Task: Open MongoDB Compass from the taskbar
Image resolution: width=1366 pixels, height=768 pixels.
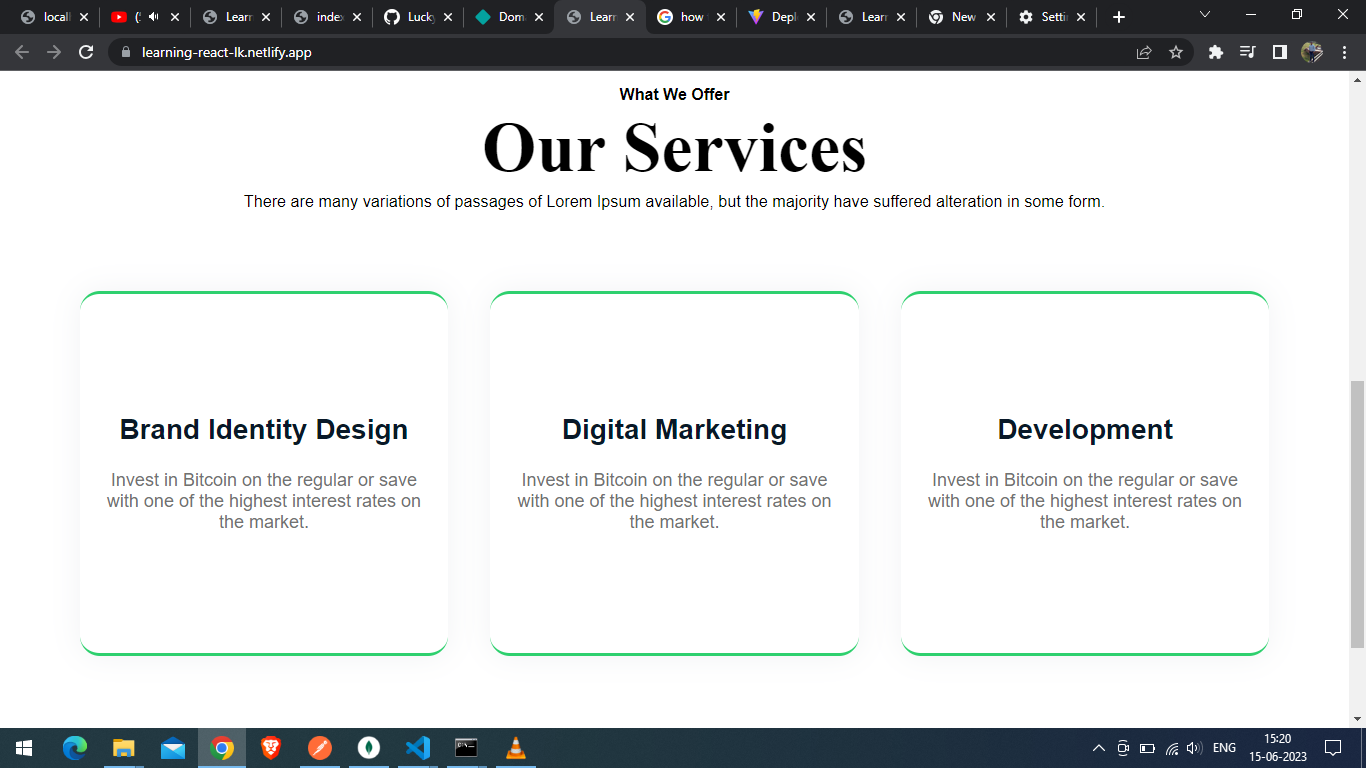Action: tap(369, 747)
